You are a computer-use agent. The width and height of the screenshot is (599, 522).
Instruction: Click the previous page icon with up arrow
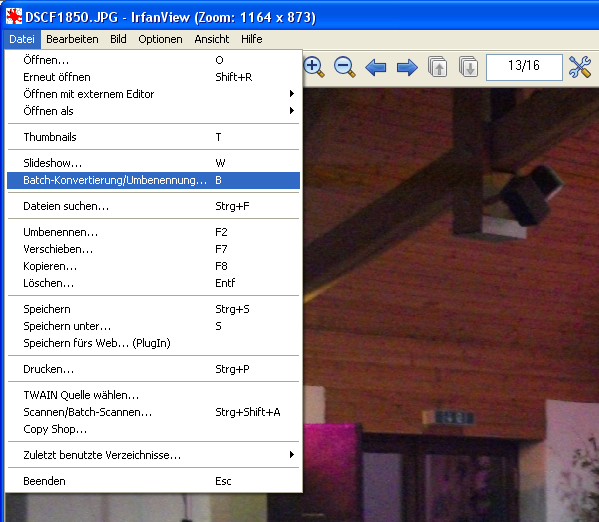click(438, 67)
